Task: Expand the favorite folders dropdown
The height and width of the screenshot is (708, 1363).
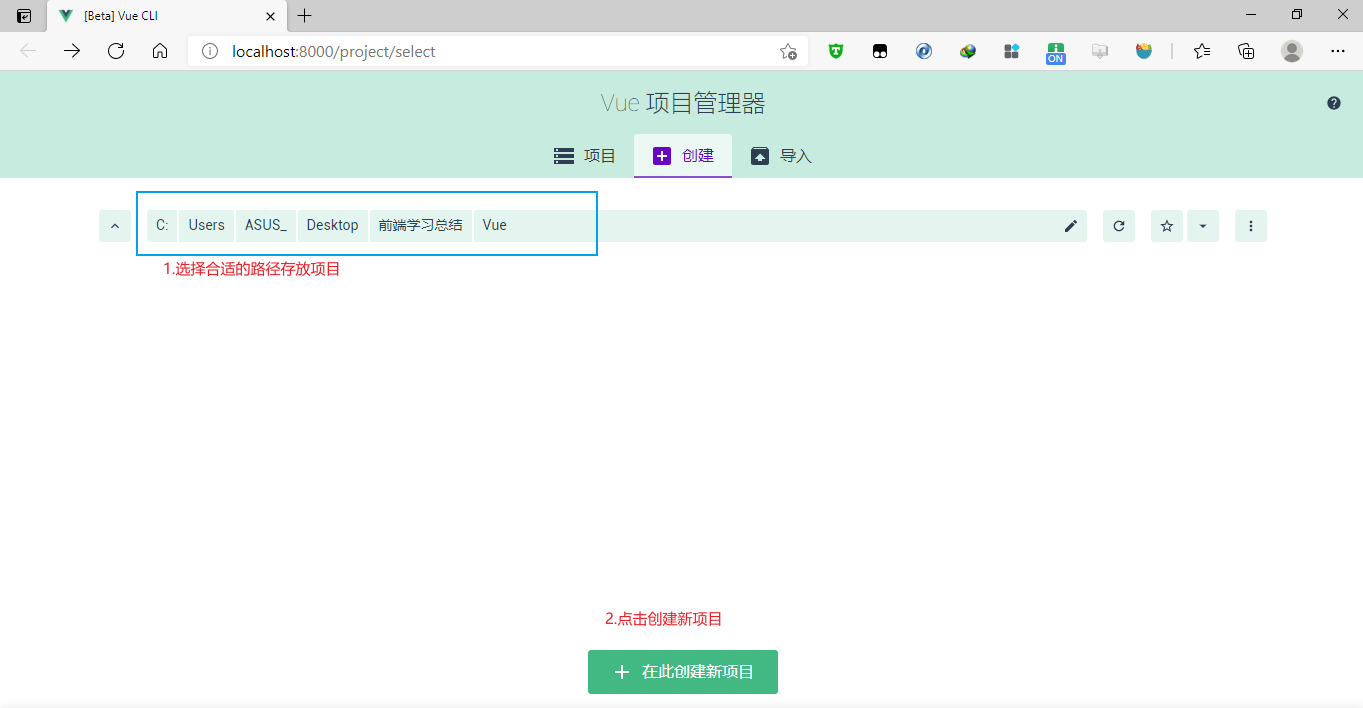Action: (x=1203, y=226)
